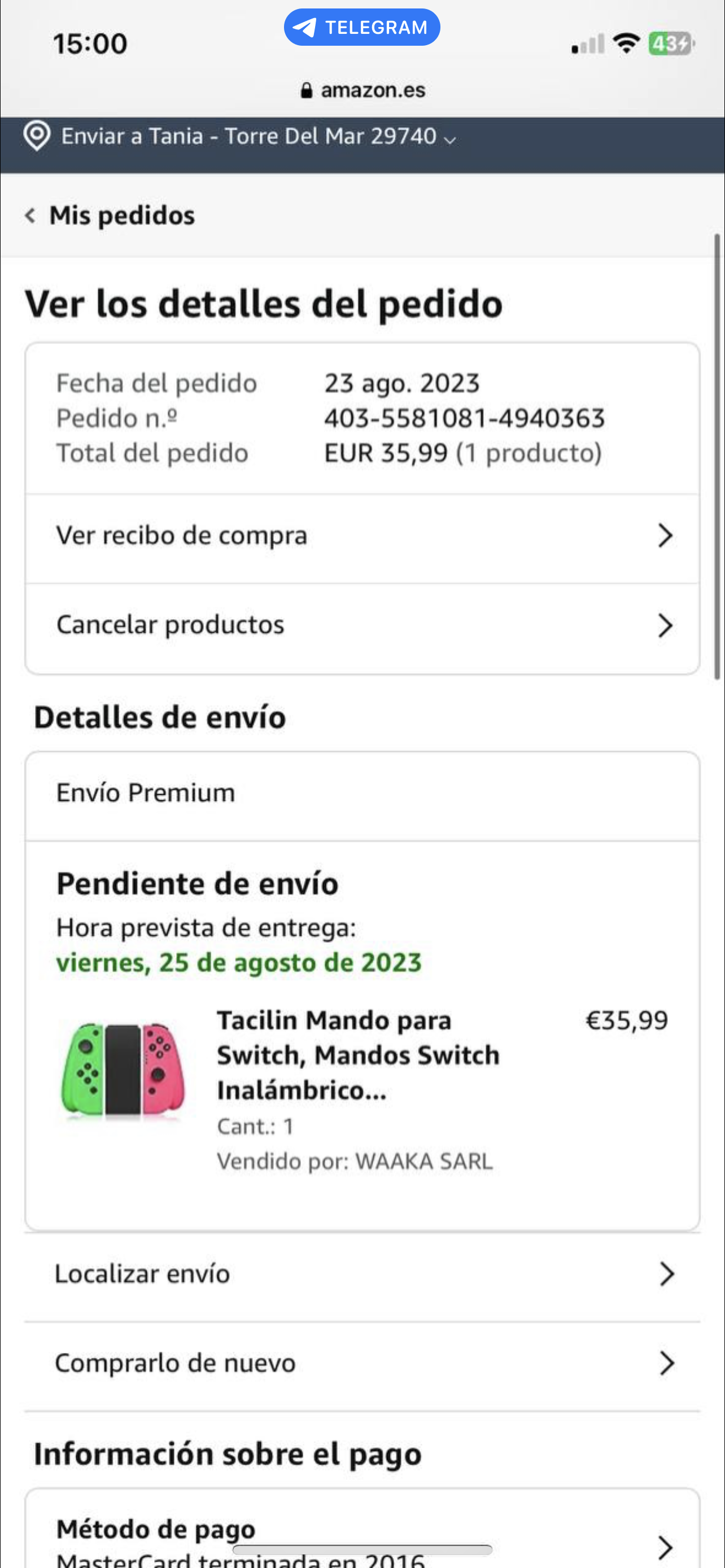Go back using the Mis pedidos chevron
Viewport: 725px width, 1568px height.
pos(30,216)
